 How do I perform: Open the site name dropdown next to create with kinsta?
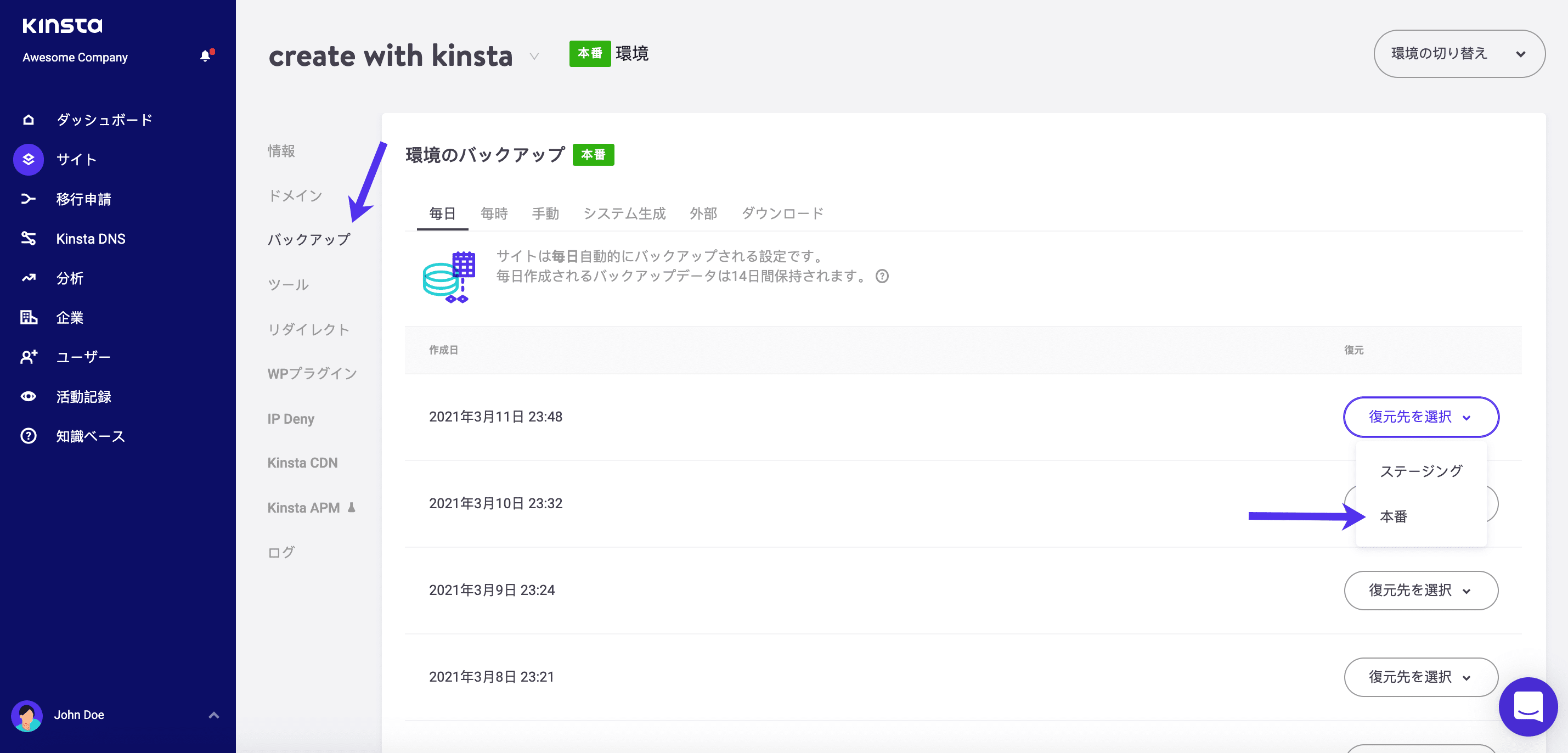click(x=534, y=56)
